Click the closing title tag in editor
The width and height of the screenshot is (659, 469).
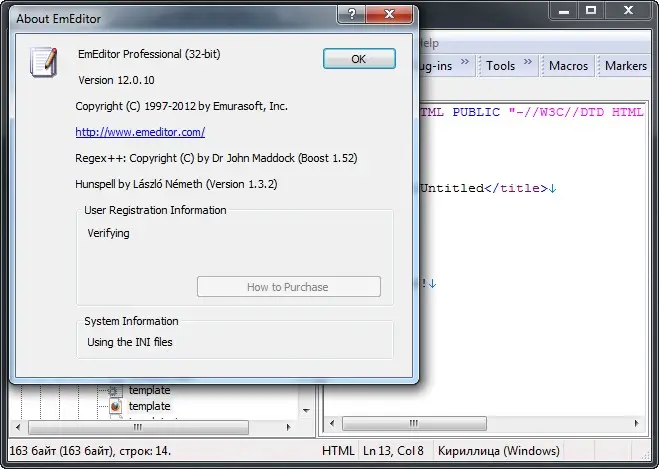516,188
